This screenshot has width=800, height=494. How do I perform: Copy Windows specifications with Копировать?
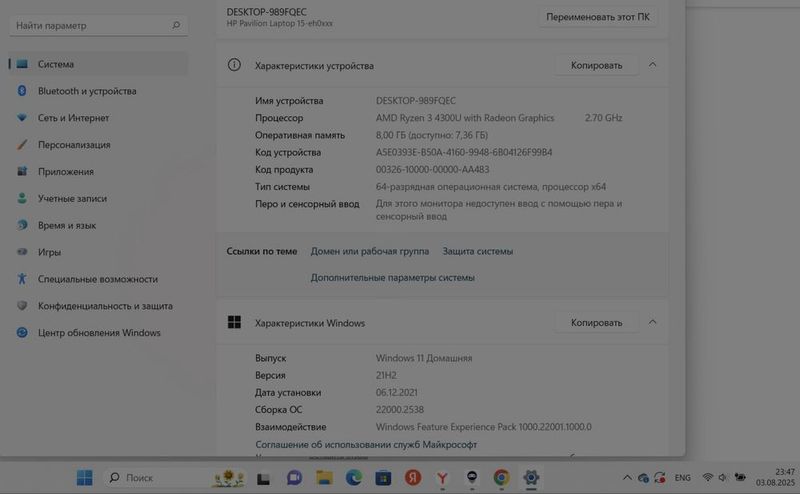click(x=596, y=323)
